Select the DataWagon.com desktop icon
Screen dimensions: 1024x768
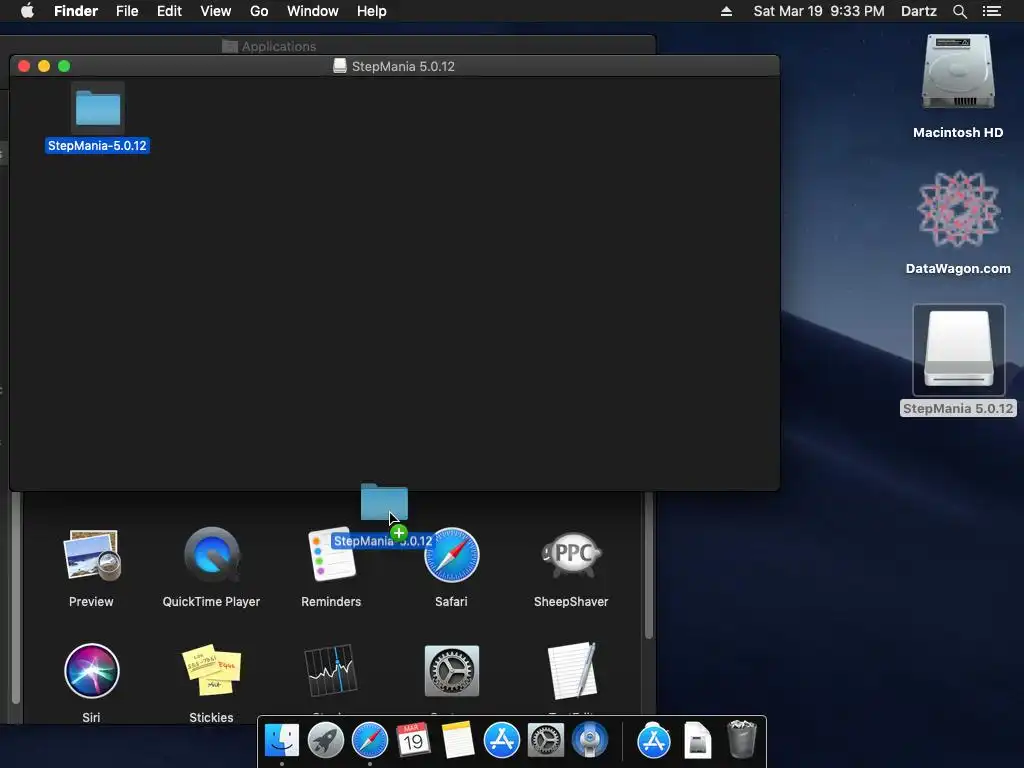pyautogui.click(x=958, y=209)
